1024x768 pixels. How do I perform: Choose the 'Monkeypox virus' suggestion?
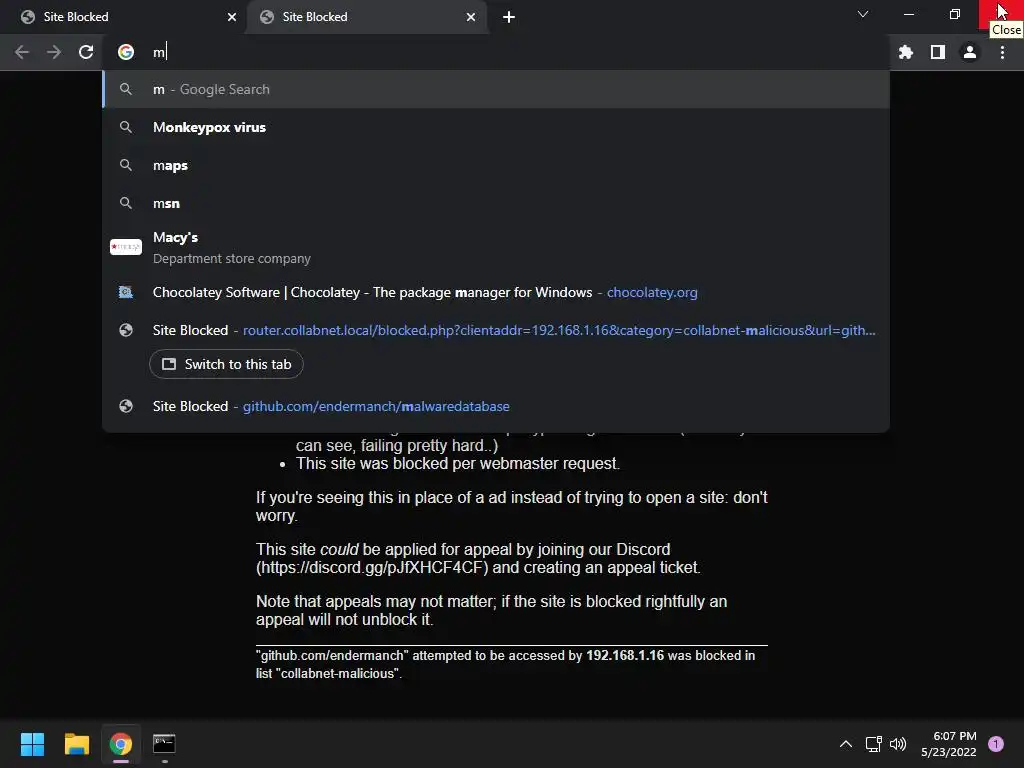tap(496, 127)
